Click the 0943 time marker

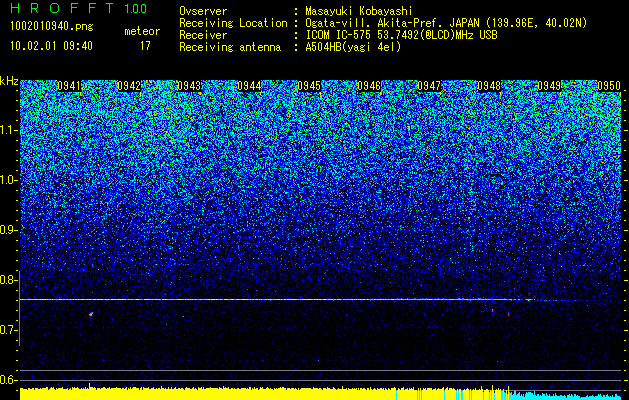[189, 86]
